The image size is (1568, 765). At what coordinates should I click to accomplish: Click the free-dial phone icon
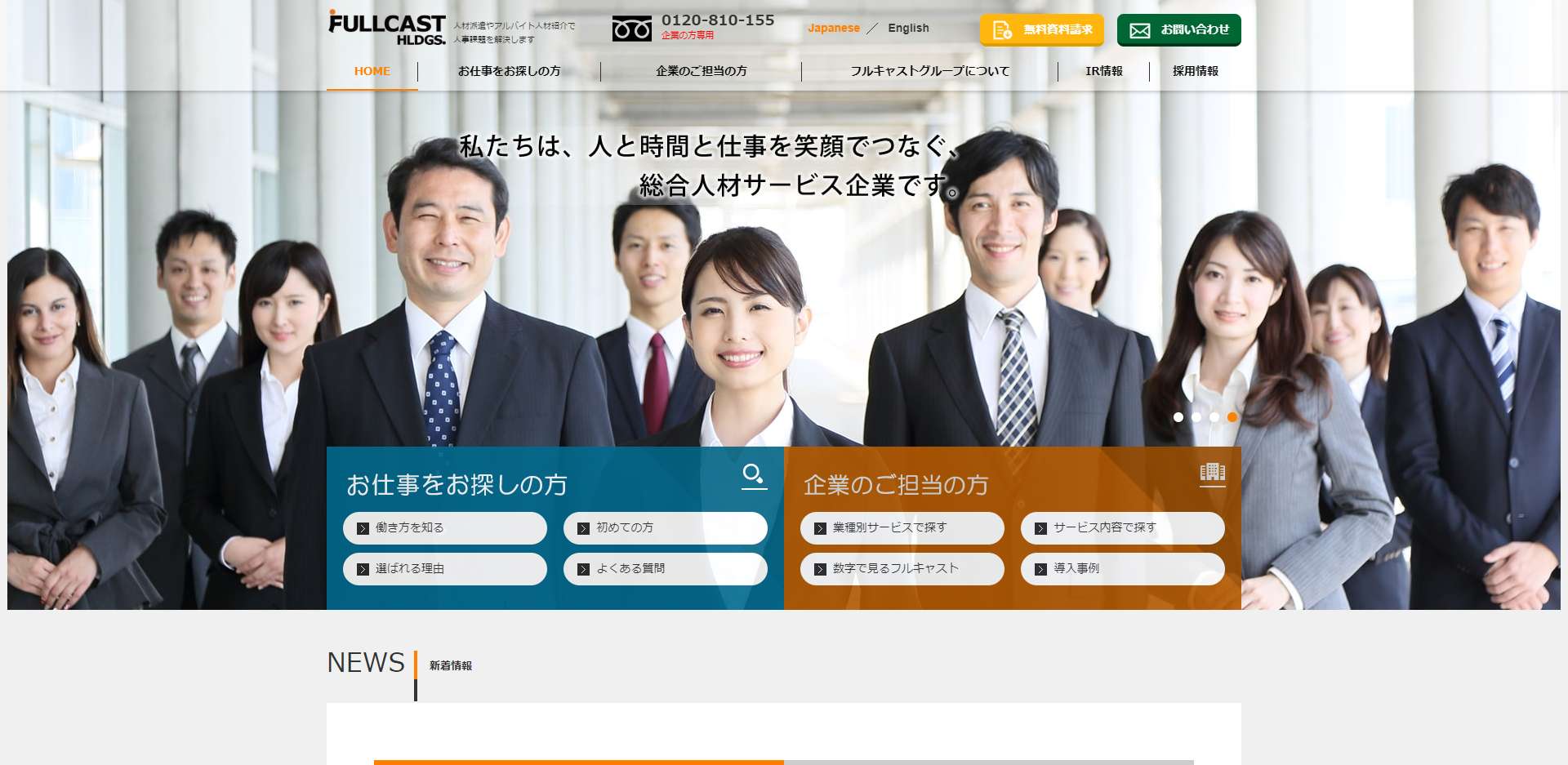(631, 29)
